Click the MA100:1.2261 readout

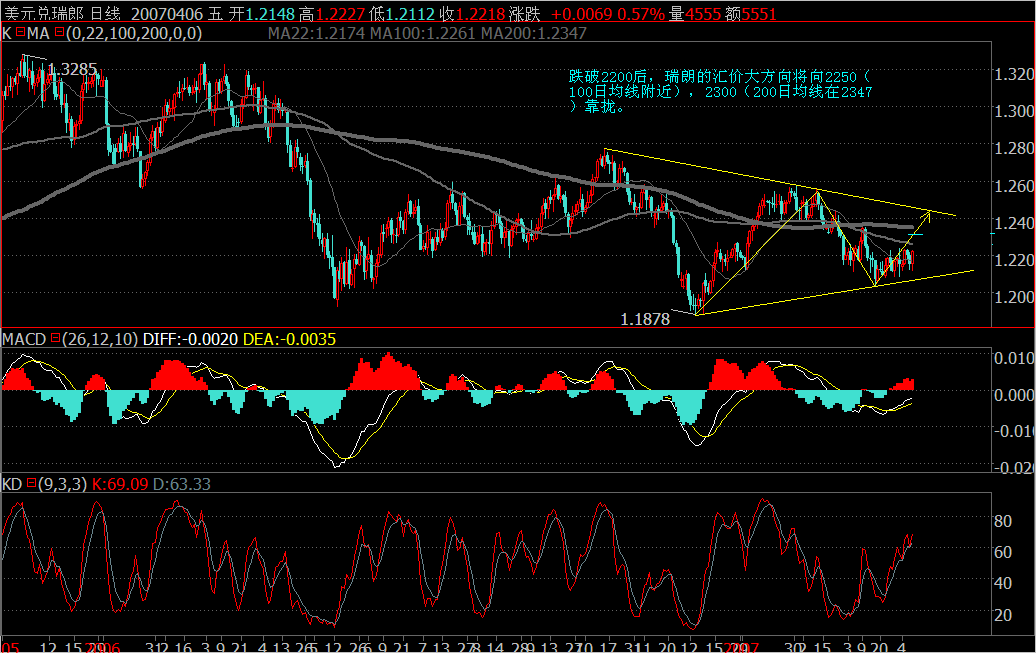[x=423, y=33]
